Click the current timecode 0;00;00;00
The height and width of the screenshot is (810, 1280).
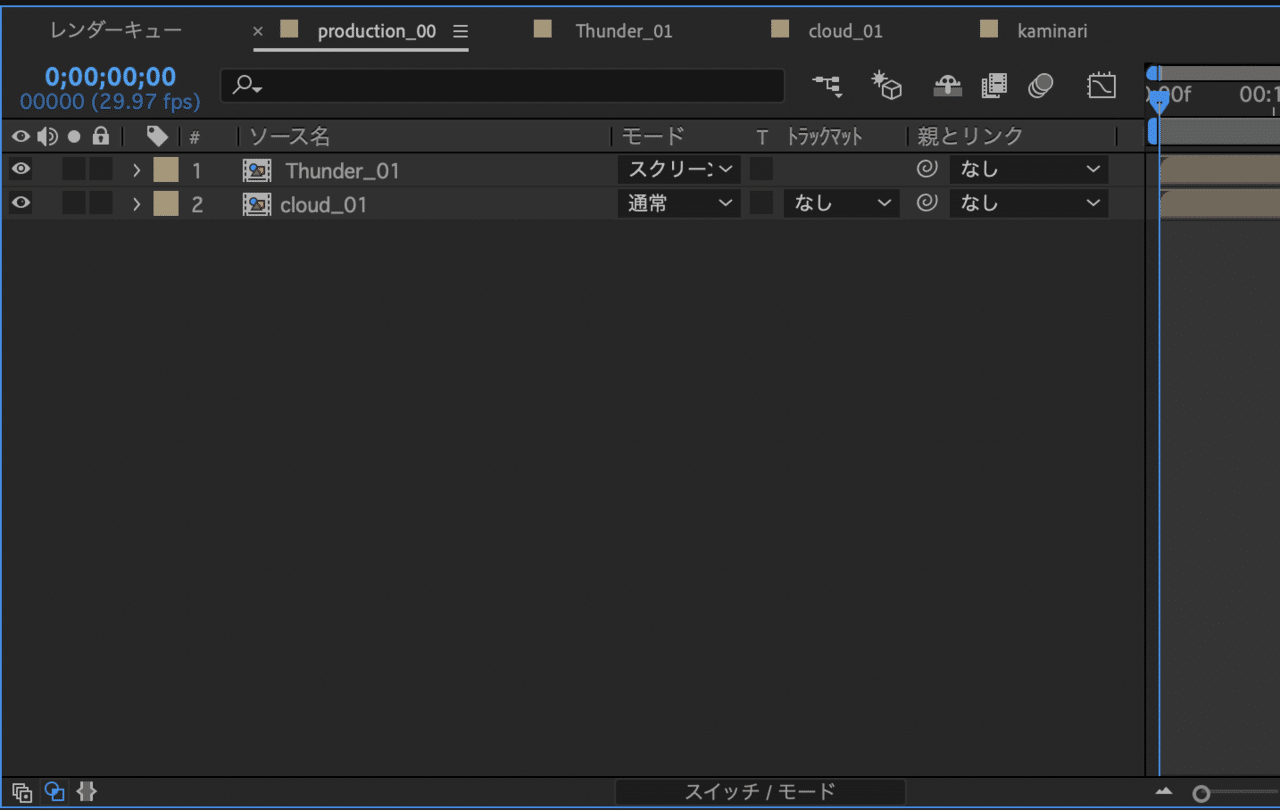(x=110, y=77)
